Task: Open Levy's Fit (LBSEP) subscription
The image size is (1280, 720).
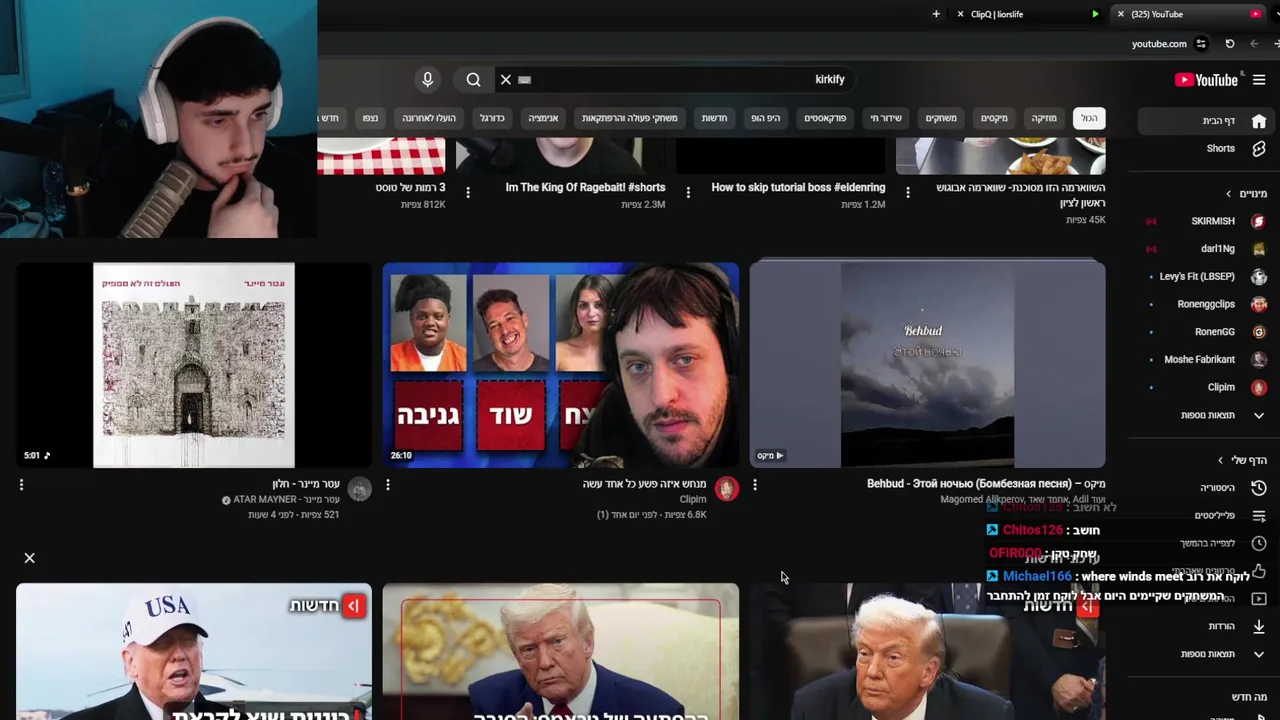Action: coord(1208,277)
